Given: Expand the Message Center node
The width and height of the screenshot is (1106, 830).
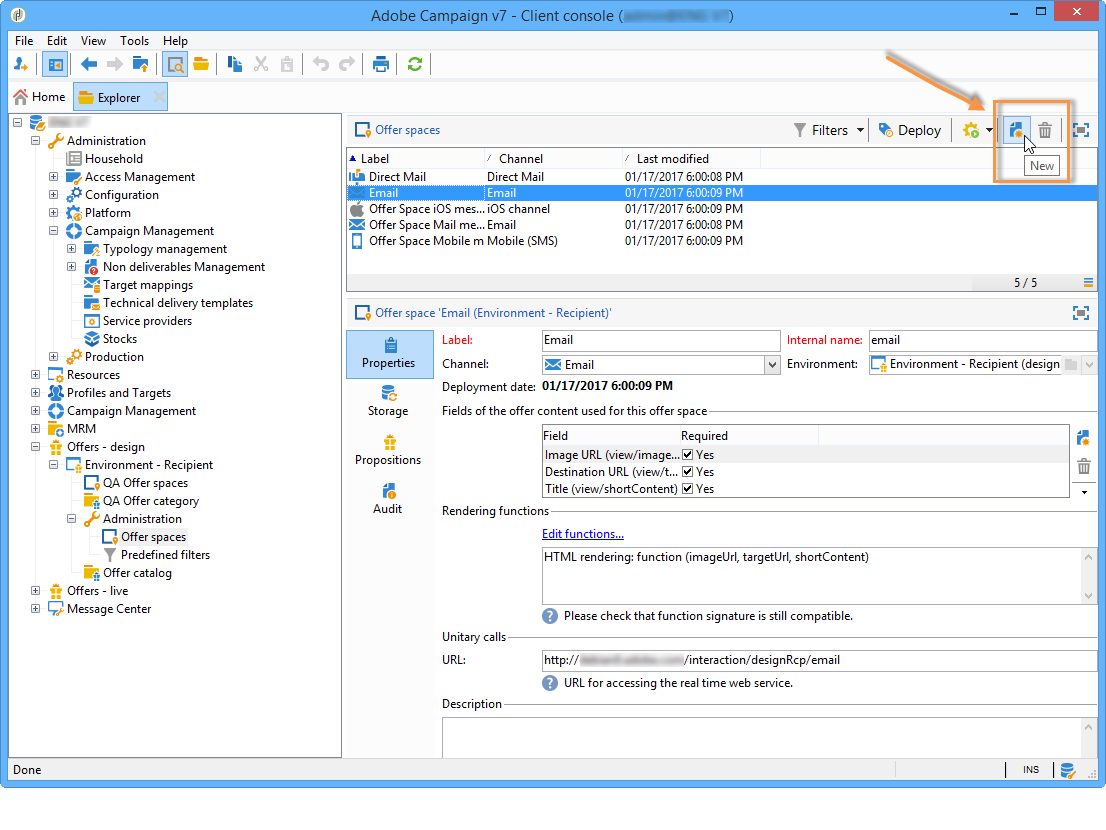Looking at the screenshot, I should (35, 608).
